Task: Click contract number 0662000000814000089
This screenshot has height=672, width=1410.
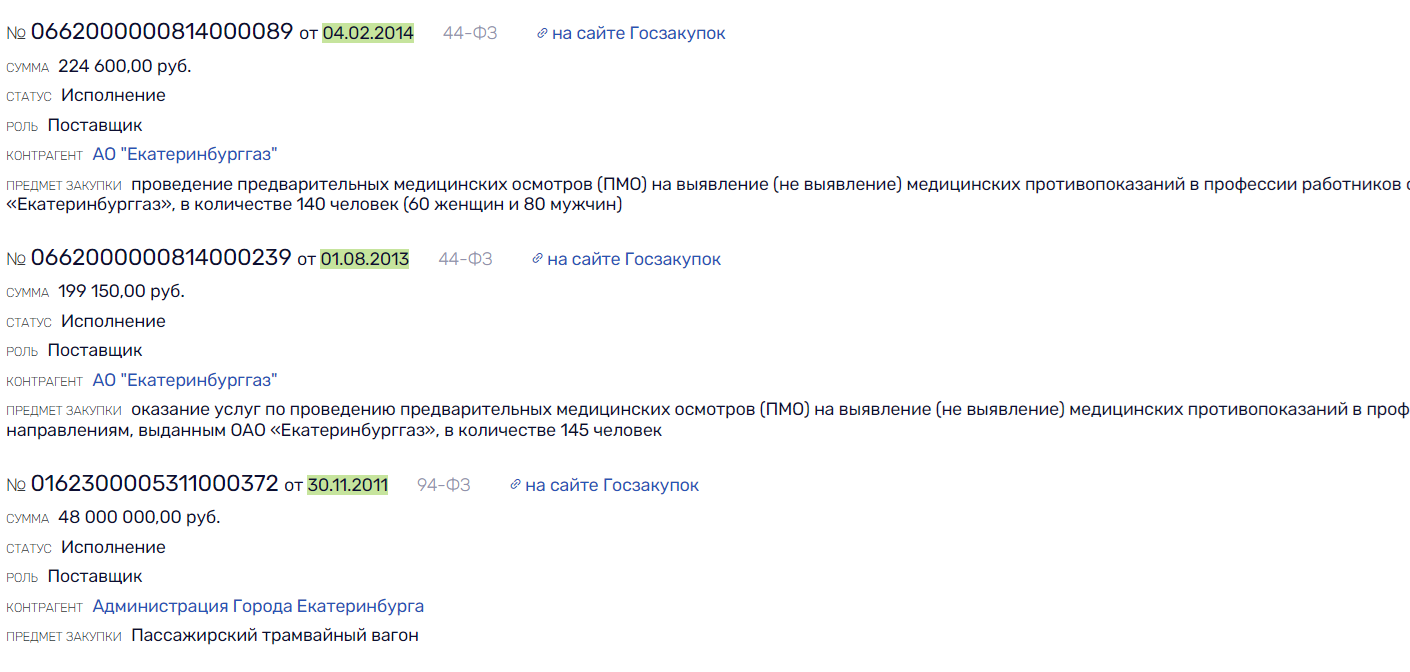Action: (x=162, y=32)
